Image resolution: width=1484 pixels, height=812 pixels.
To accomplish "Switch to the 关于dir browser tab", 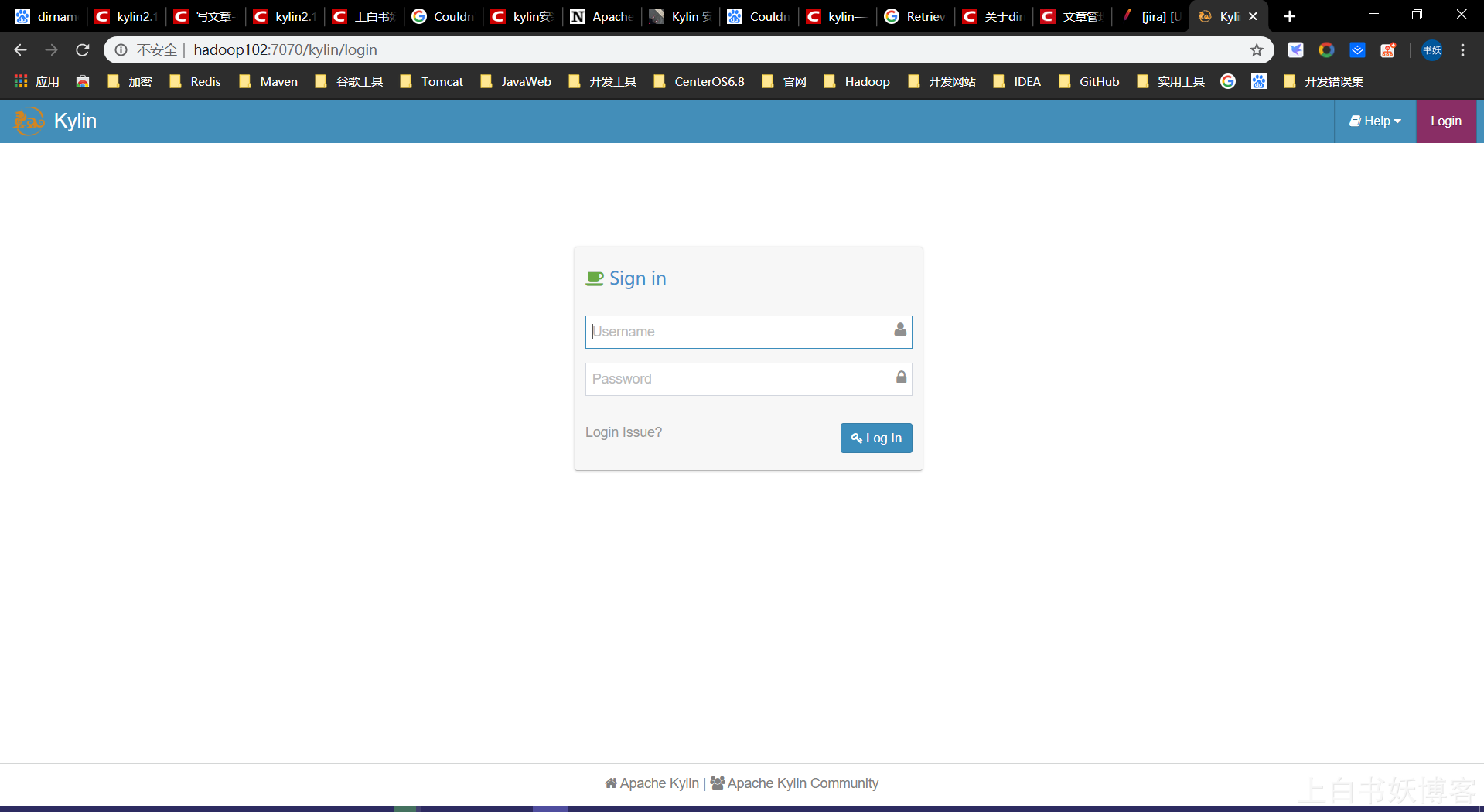I will pos(994,16).
